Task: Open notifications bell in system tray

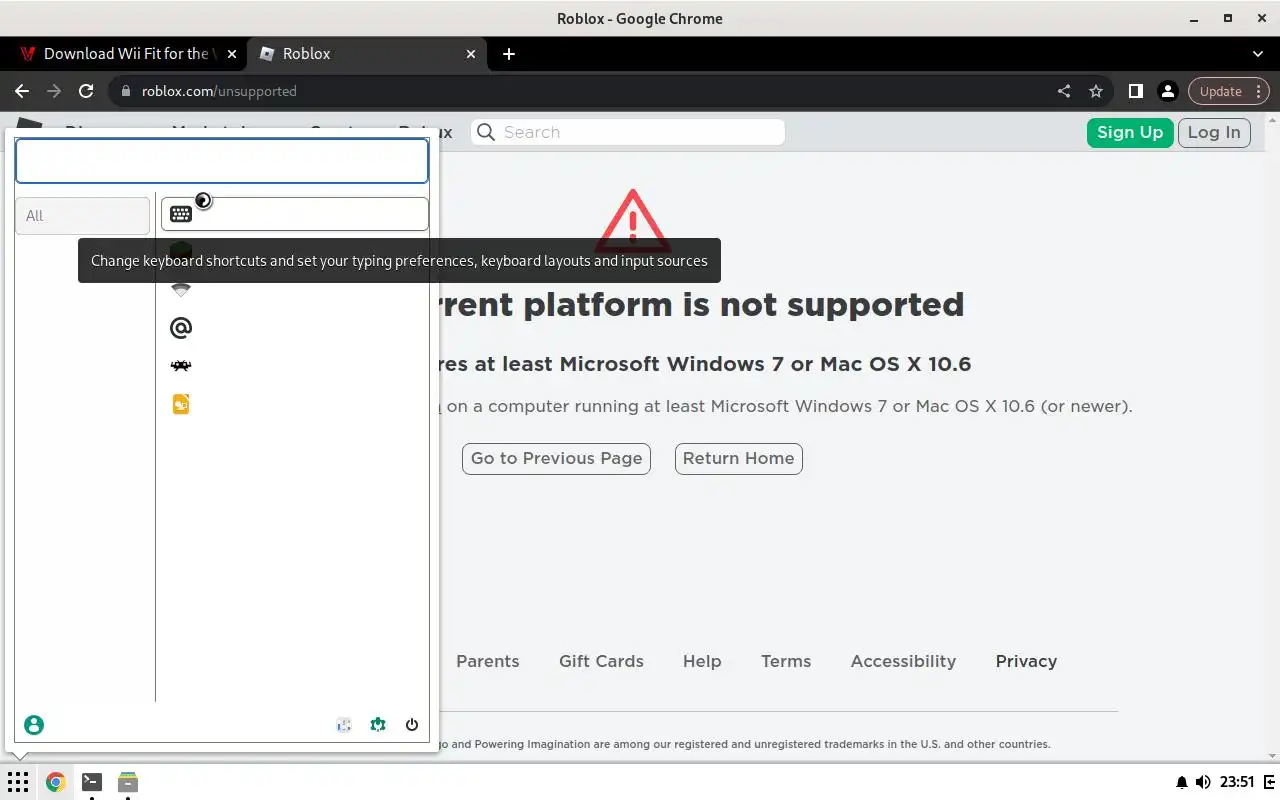Action: pyautogui.click(x=1182, y=782)
